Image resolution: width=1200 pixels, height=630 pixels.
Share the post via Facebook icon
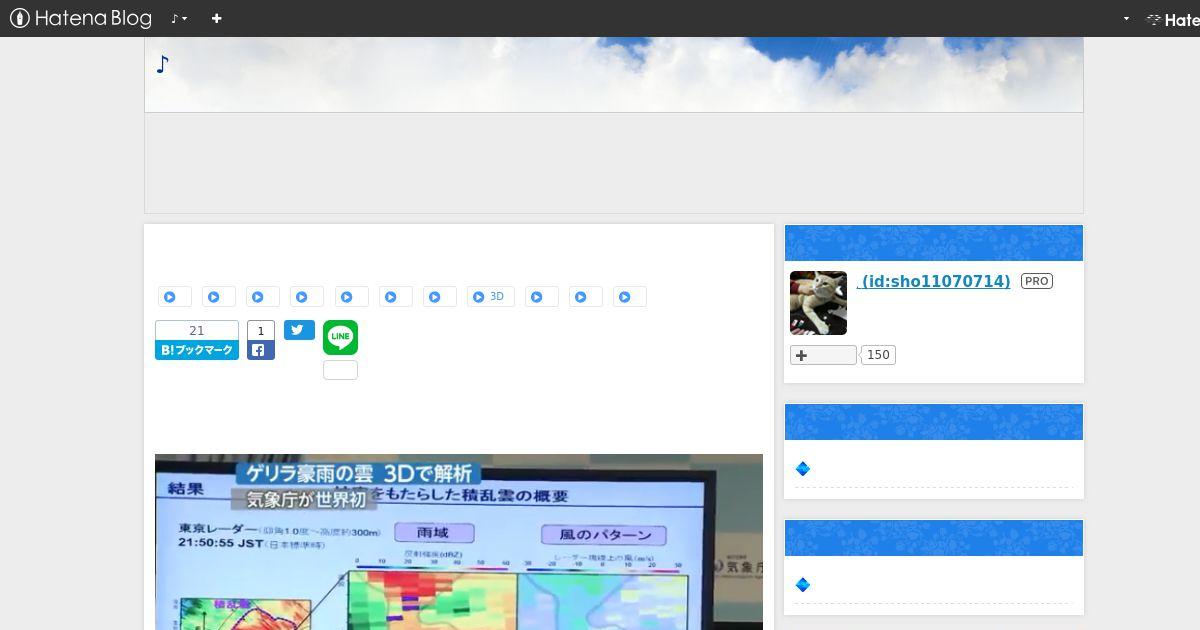tap(260, 350)
